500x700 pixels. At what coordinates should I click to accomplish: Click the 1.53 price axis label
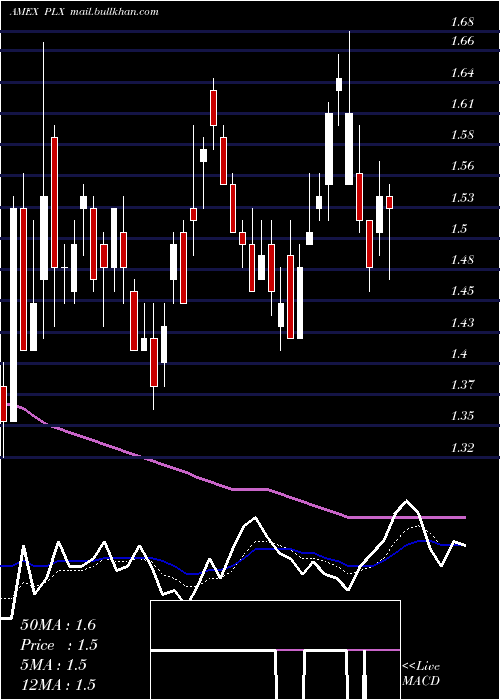pyautogui.click(x=462, y=197)
